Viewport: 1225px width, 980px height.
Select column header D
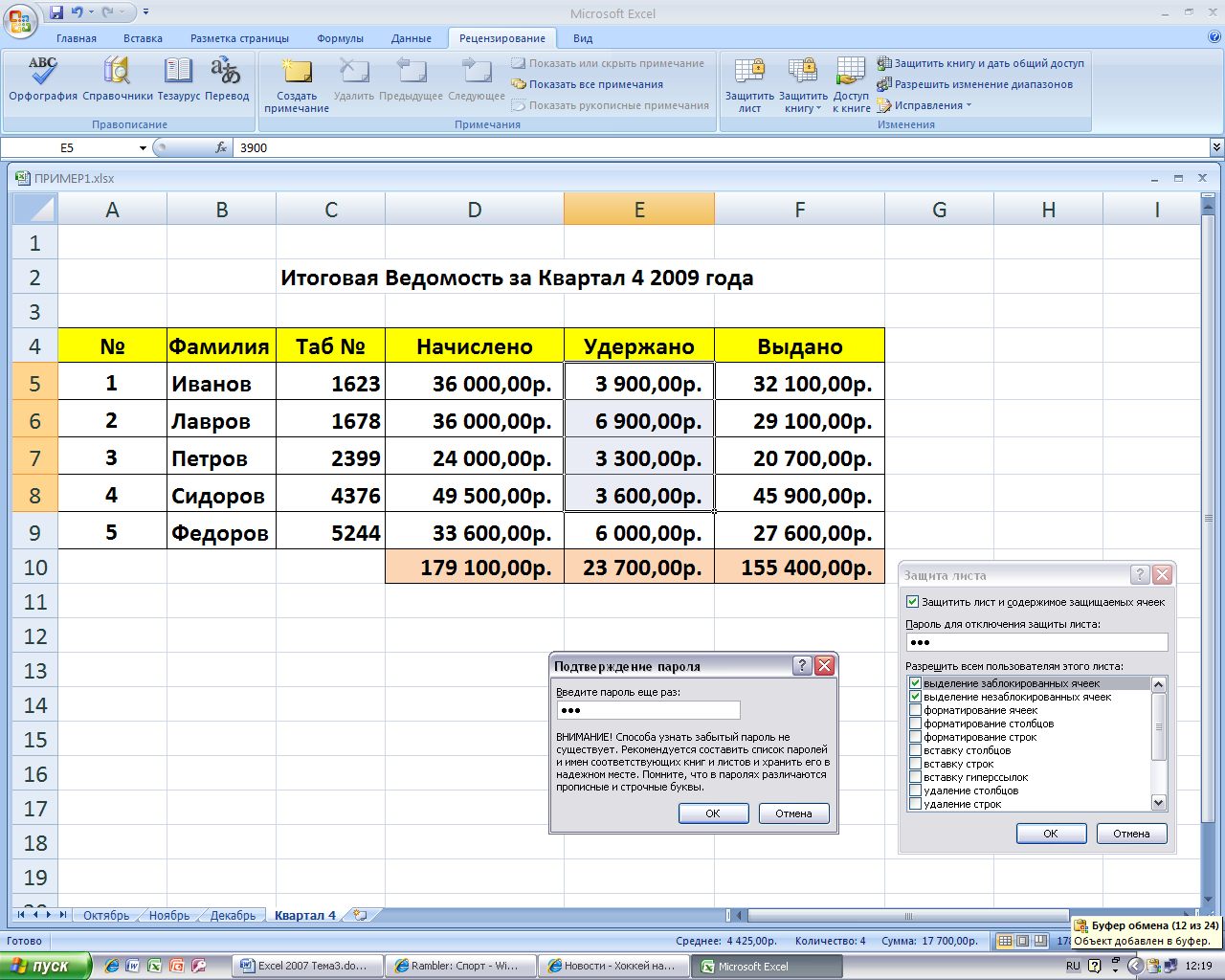pos(475,210)
